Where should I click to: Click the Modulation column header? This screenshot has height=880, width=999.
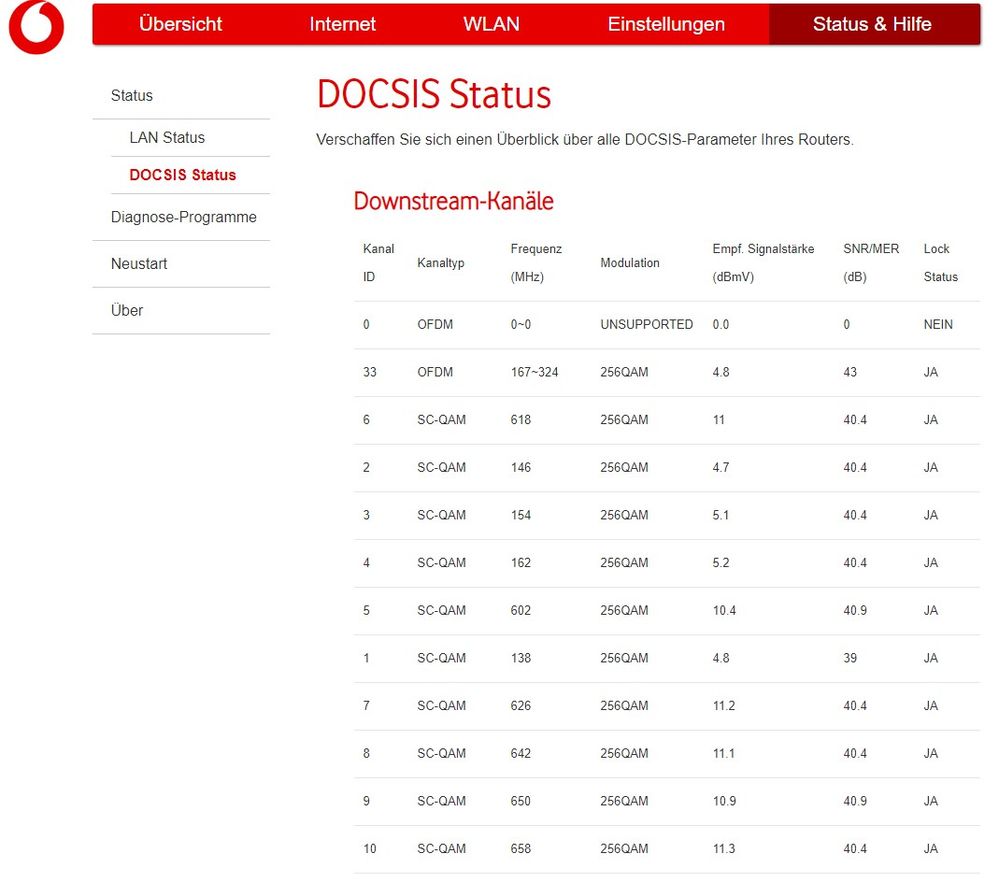pos(629,263)
